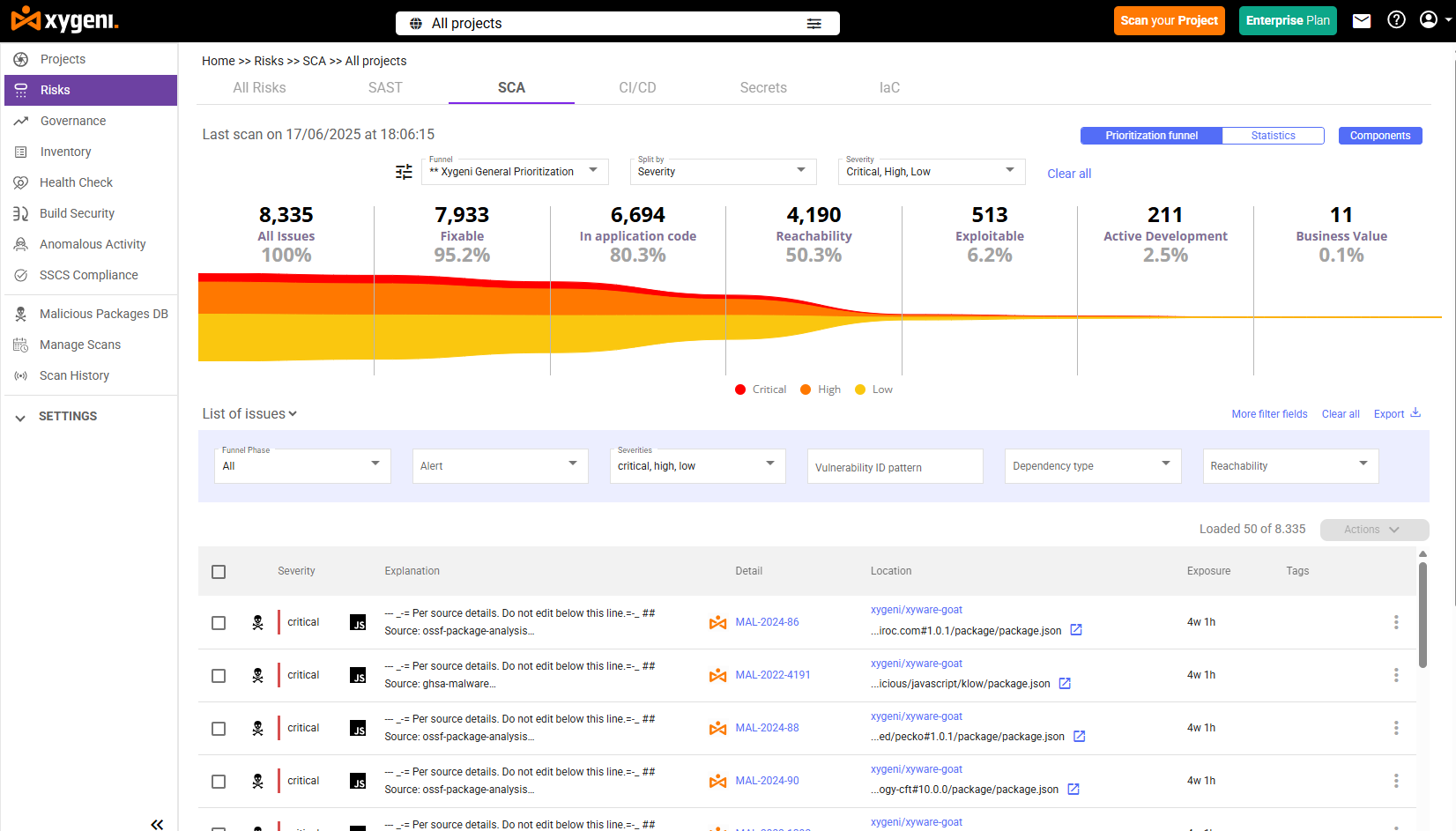Open the Statistics tab
Viewport: 1456px width, 831px height.
tap(1273, 135)
